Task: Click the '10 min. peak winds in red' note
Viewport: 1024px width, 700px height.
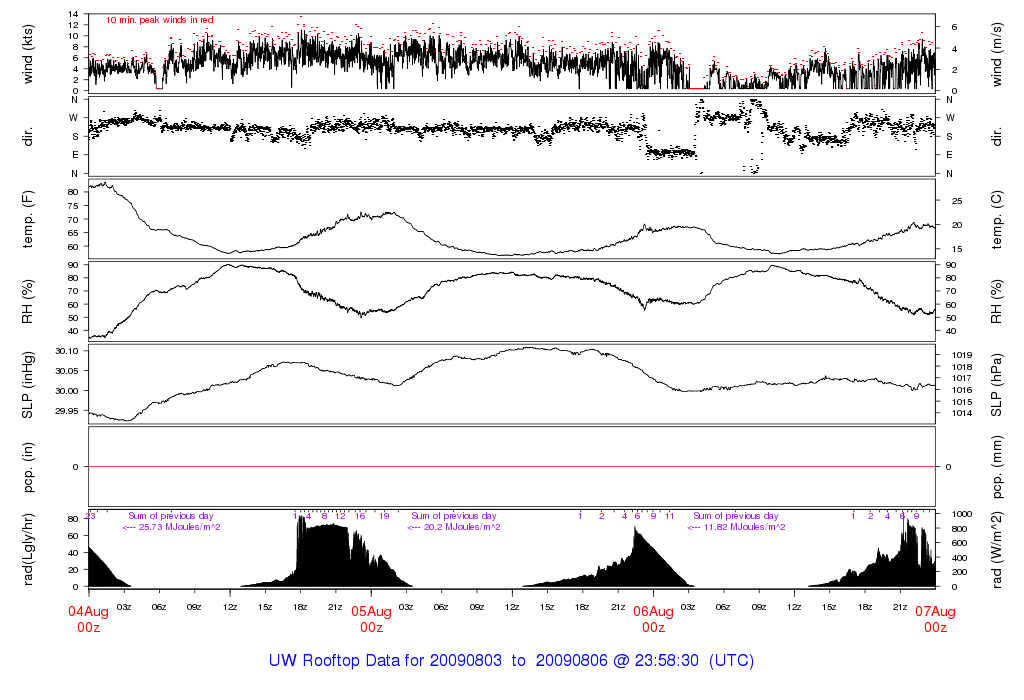Action: click(x=159, y=20)
